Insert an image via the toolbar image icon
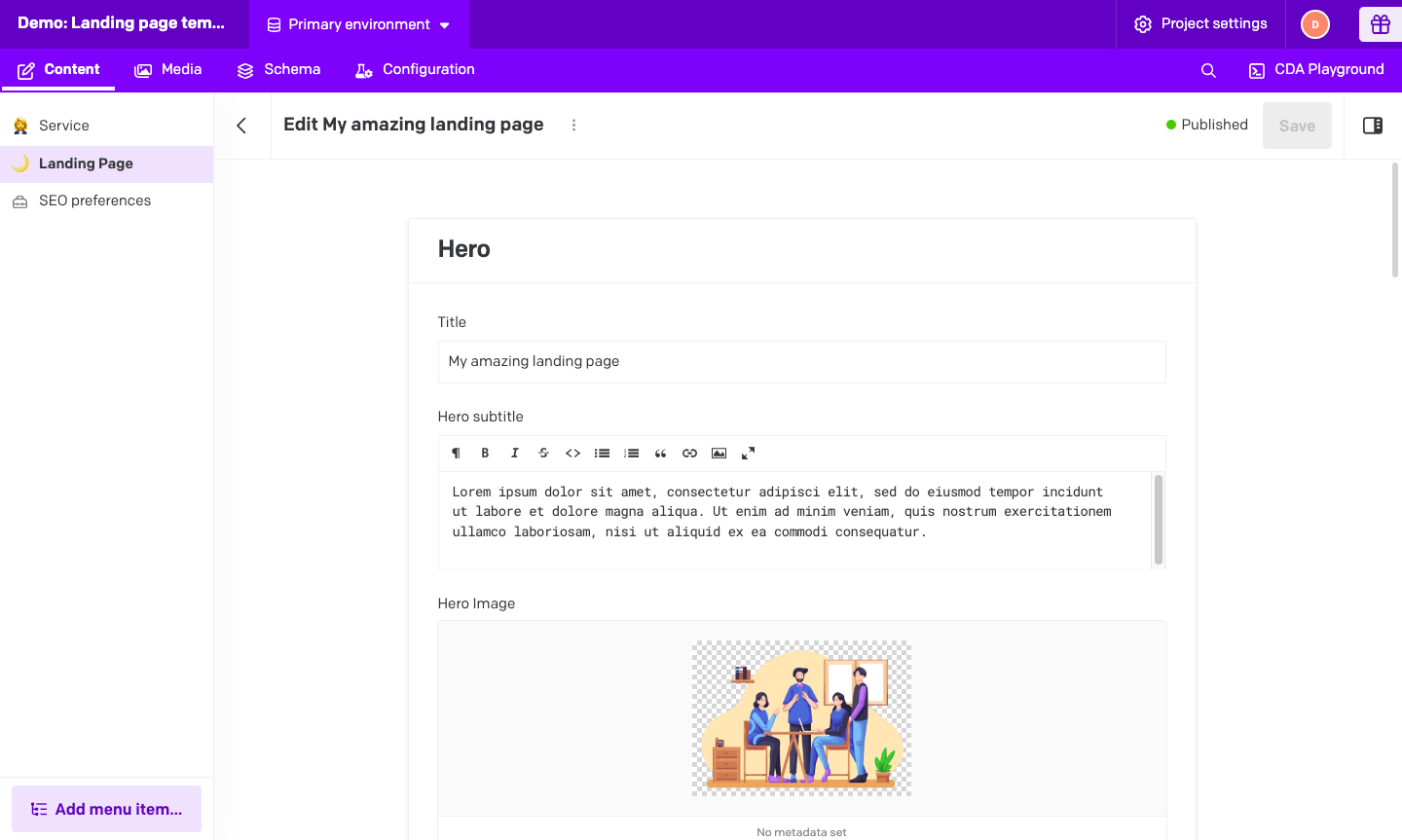The image size is (1402, 840). click(719, 453)
